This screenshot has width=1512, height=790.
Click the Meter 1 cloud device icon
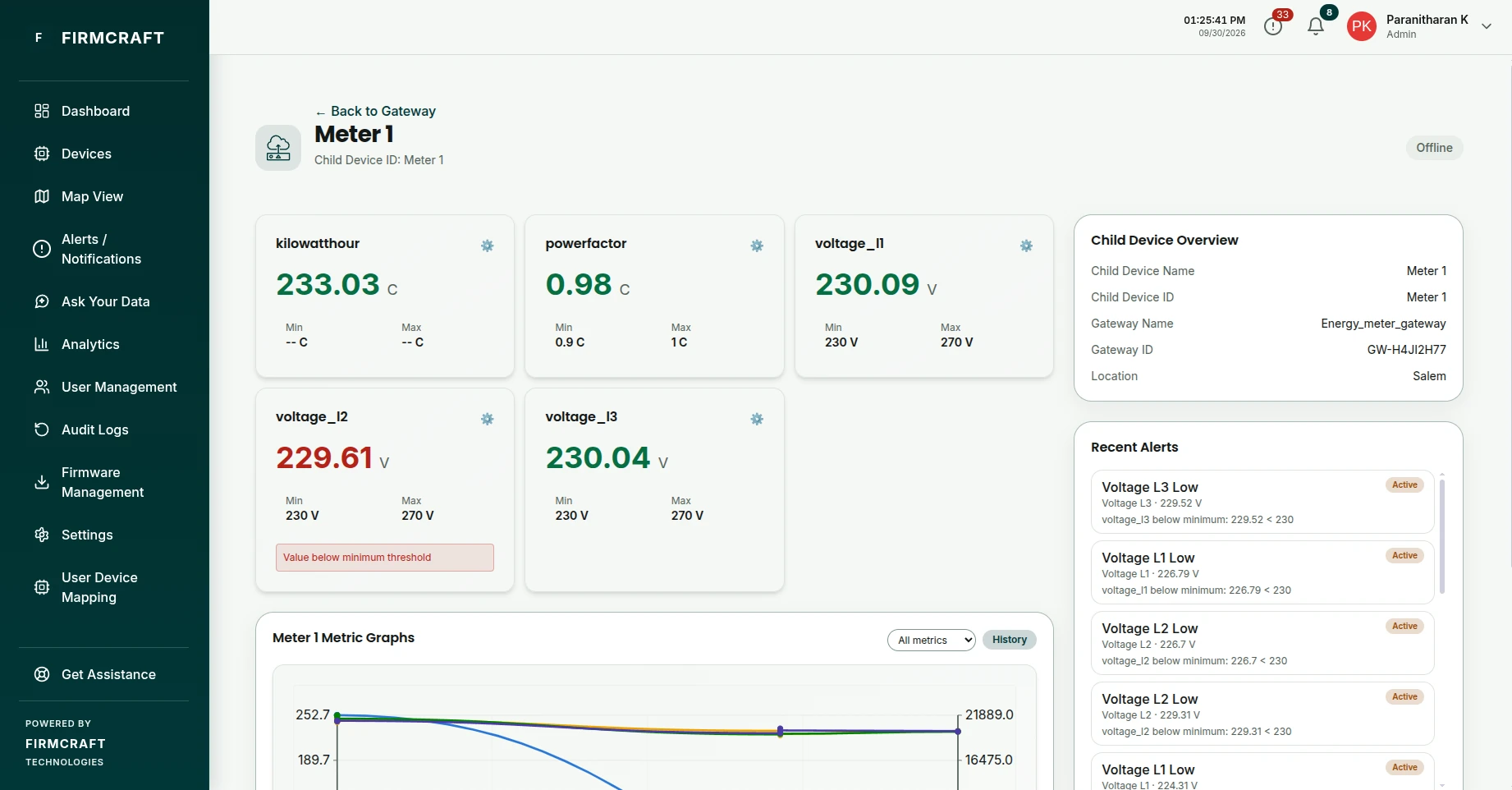[278, 148]
